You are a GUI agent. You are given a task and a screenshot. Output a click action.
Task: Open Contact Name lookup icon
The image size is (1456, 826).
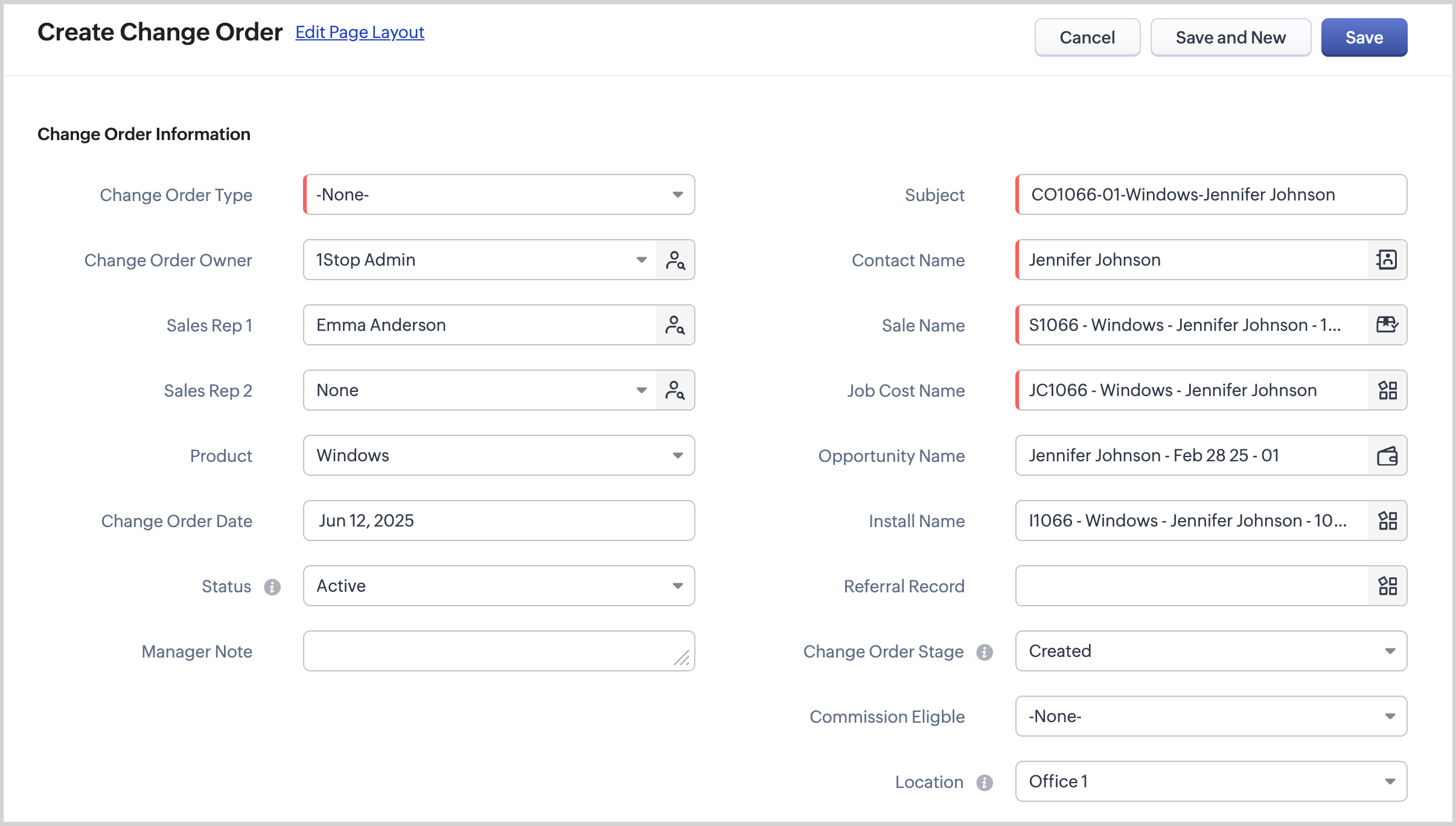point(1387,260)
